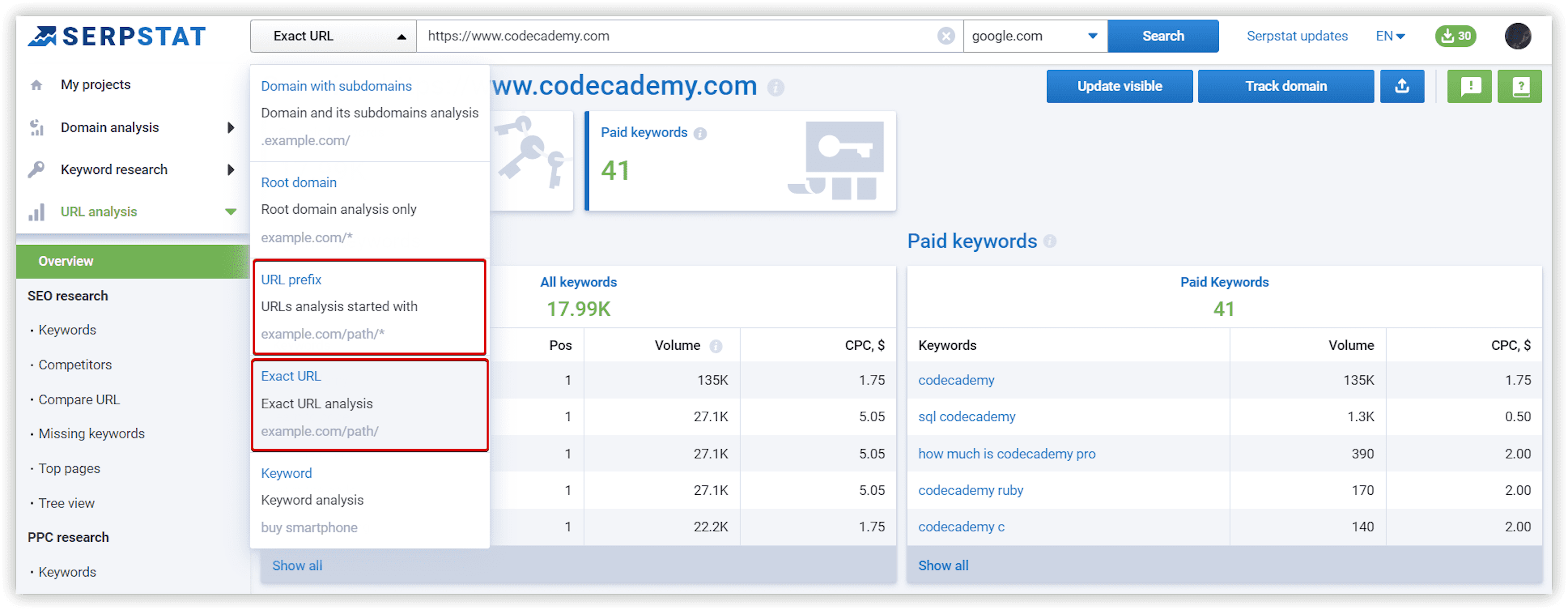The height and width of the screenshot is (610, 1568).
Task: Click the codecademy ruby keyword link
Action: pos(970,491)
